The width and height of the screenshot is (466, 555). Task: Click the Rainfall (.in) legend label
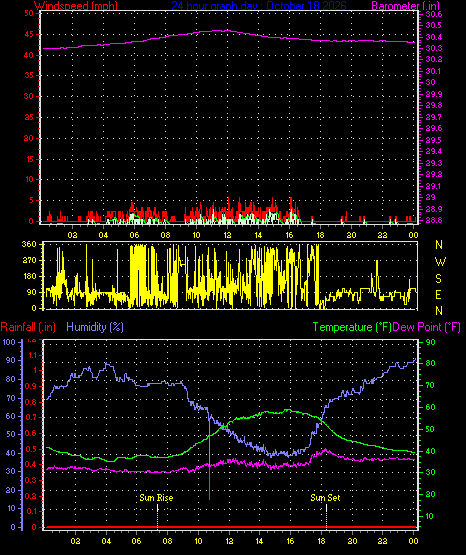click(28, 327)
